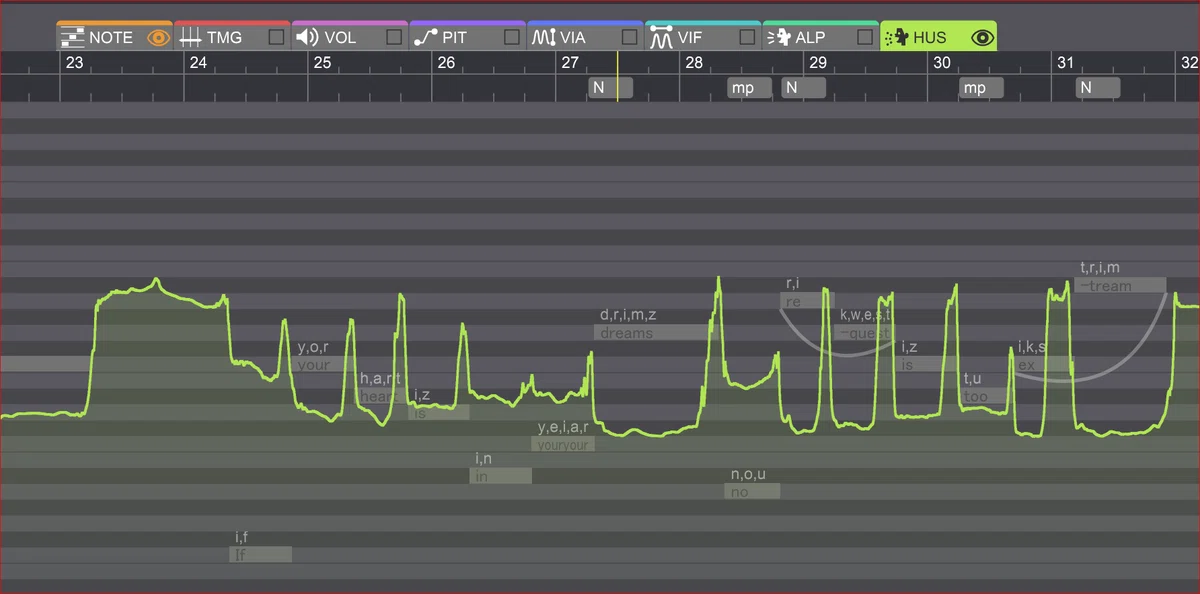Select the active HUS huskiness tab
The image size is (1200, 594).
[938, 37]
